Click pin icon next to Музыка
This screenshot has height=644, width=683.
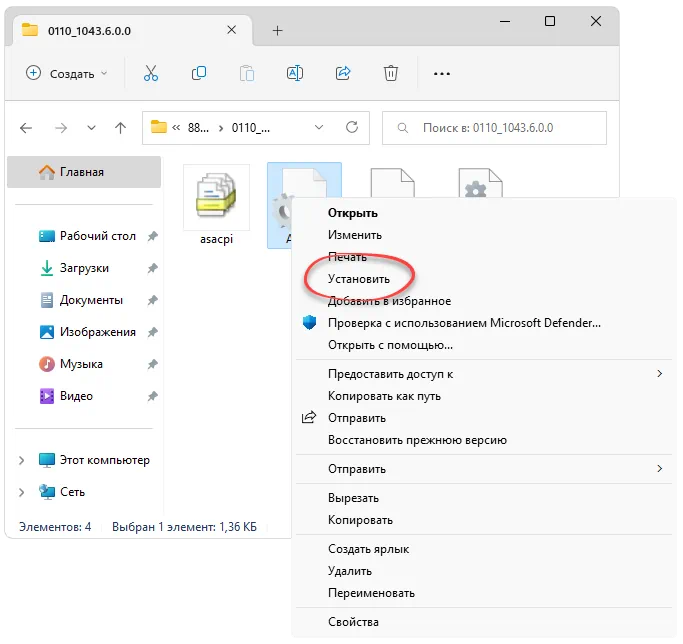coord(152,364)
